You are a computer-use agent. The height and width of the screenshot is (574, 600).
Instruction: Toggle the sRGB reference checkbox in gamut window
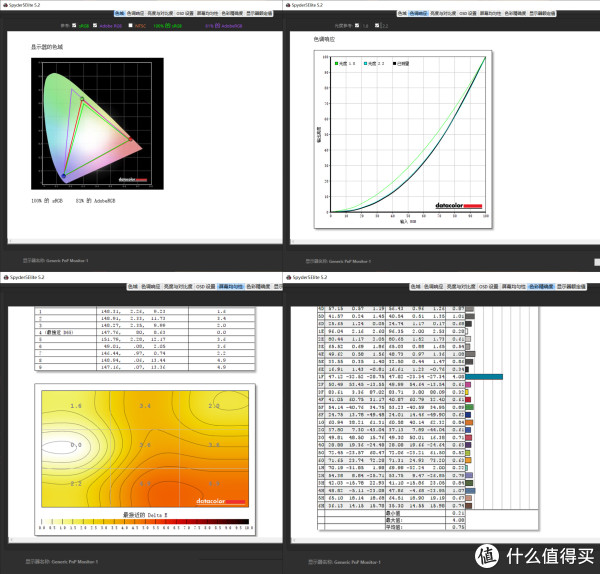point(74,25)
